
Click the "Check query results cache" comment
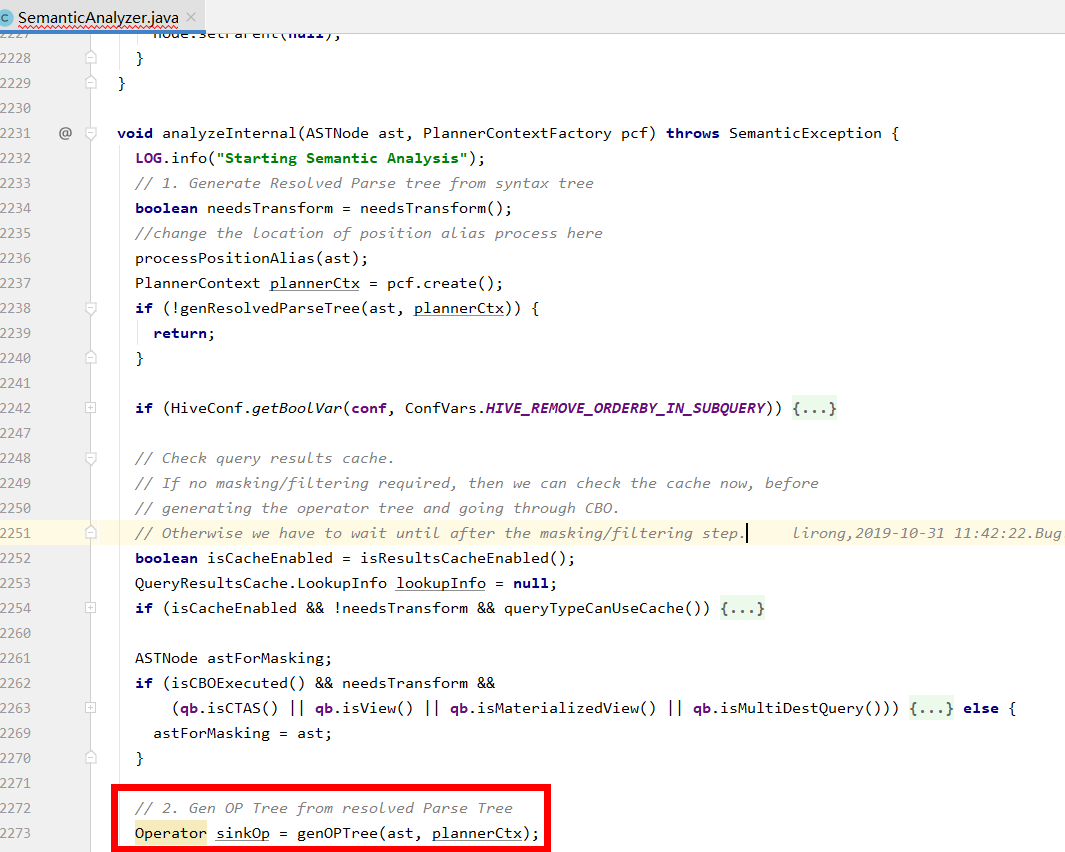[x=264, y=458]
